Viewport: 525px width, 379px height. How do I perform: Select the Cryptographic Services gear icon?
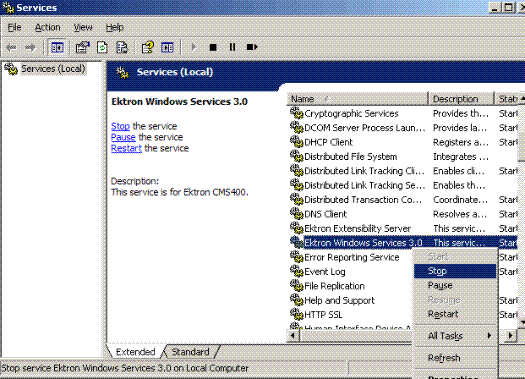[x=297, y=113]
